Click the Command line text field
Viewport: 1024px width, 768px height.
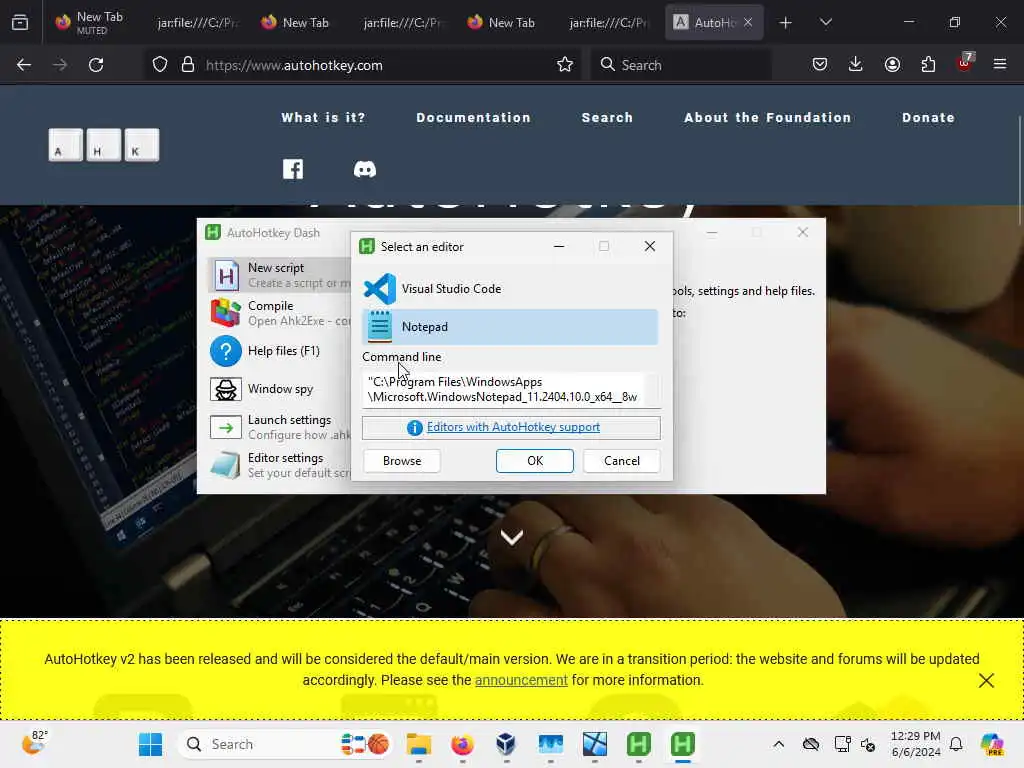coord(511,389)
